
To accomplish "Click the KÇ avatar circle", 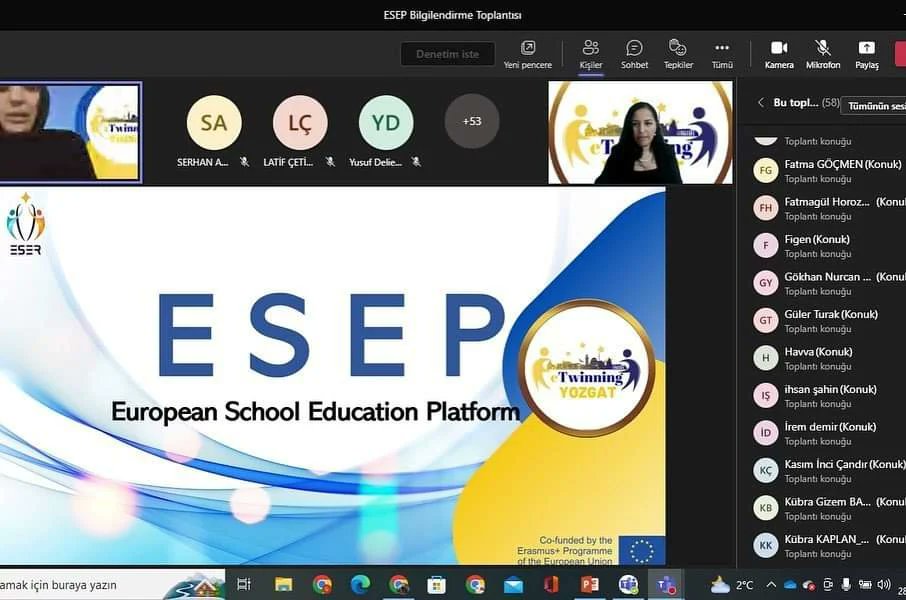I will 766,471.
